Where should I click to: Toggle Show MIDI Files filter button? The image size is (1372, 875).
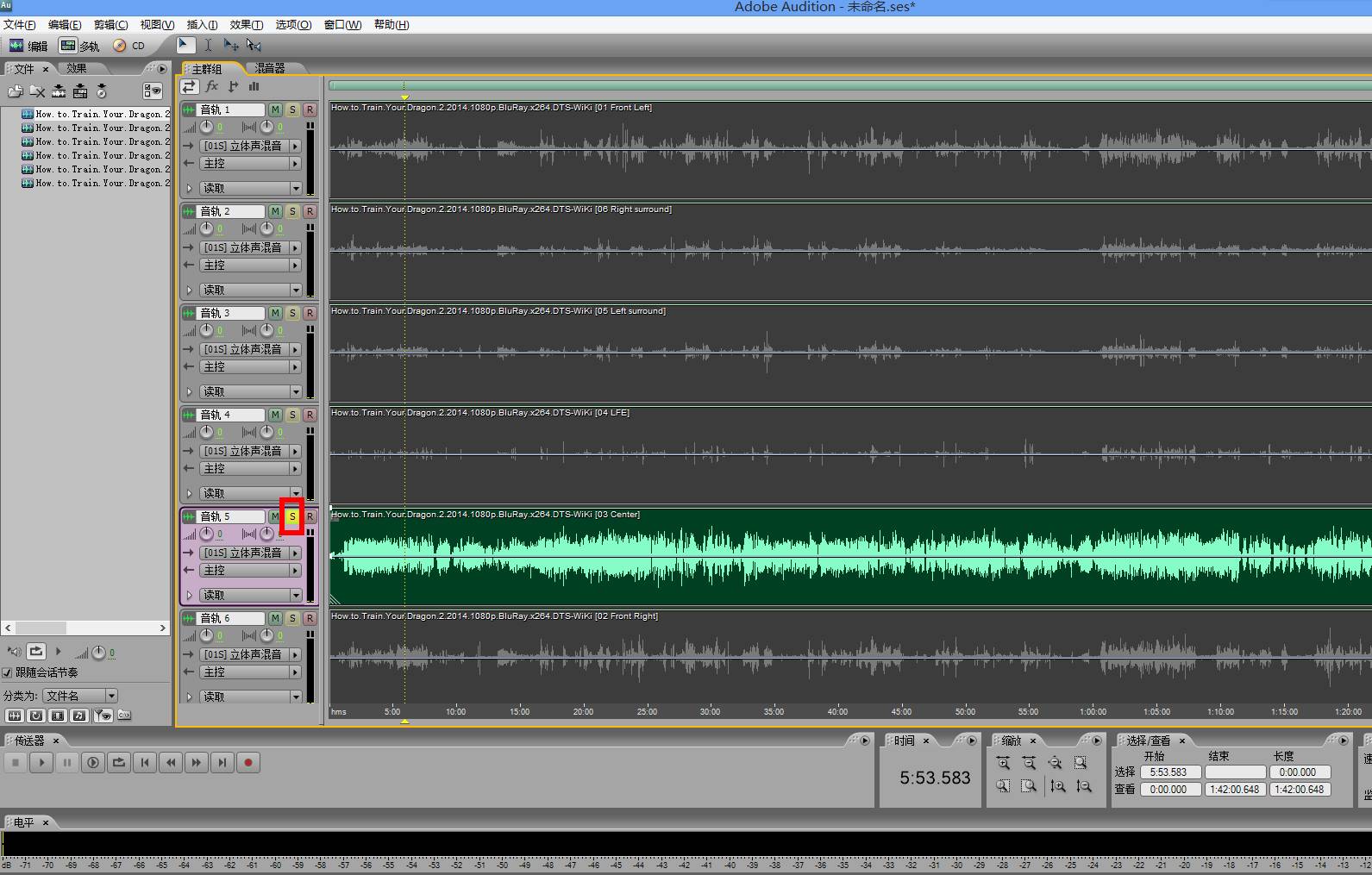[79, 716]
